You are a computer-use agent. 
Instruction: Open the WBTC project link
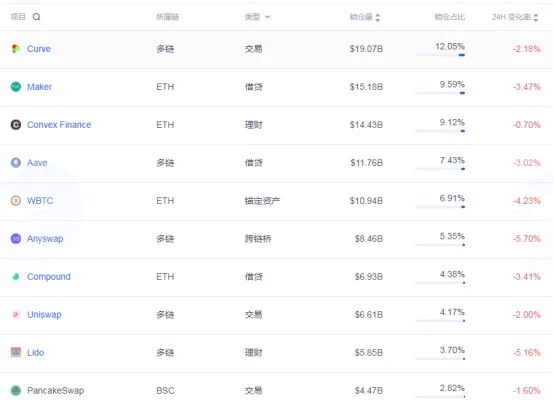(x=40, y=201)
